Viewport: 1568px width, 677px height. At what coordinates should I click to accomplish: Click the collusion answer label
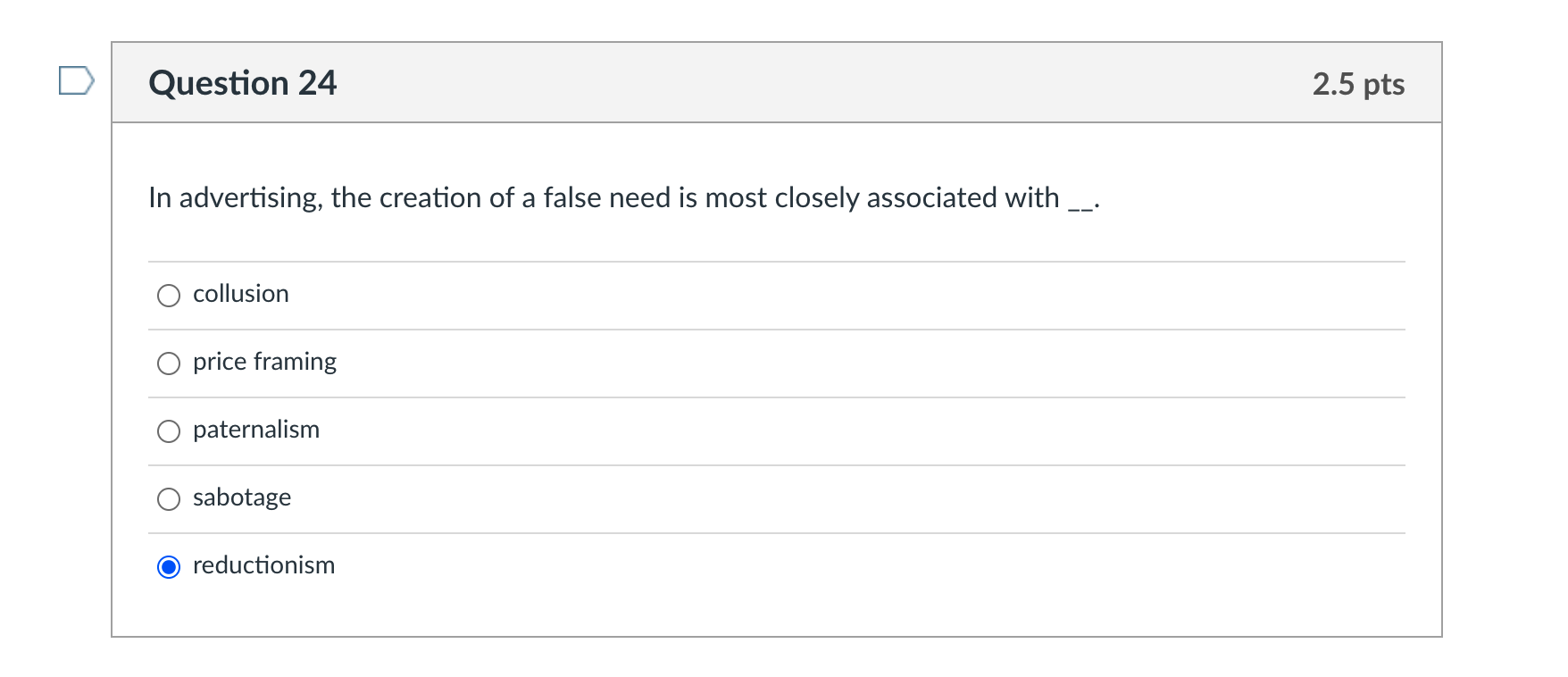241,294
